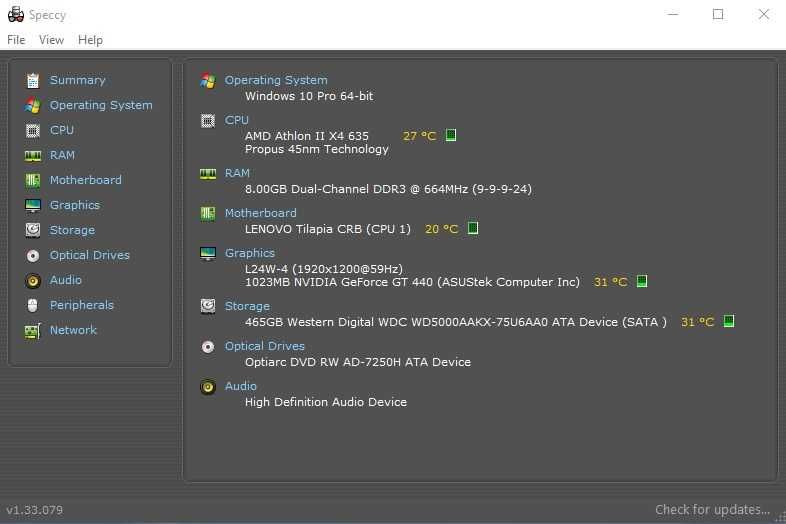Viewport: 786px width, 524px height.
Task: Click the Graphics monitor icon in sidebar
Action: point(33,205)
